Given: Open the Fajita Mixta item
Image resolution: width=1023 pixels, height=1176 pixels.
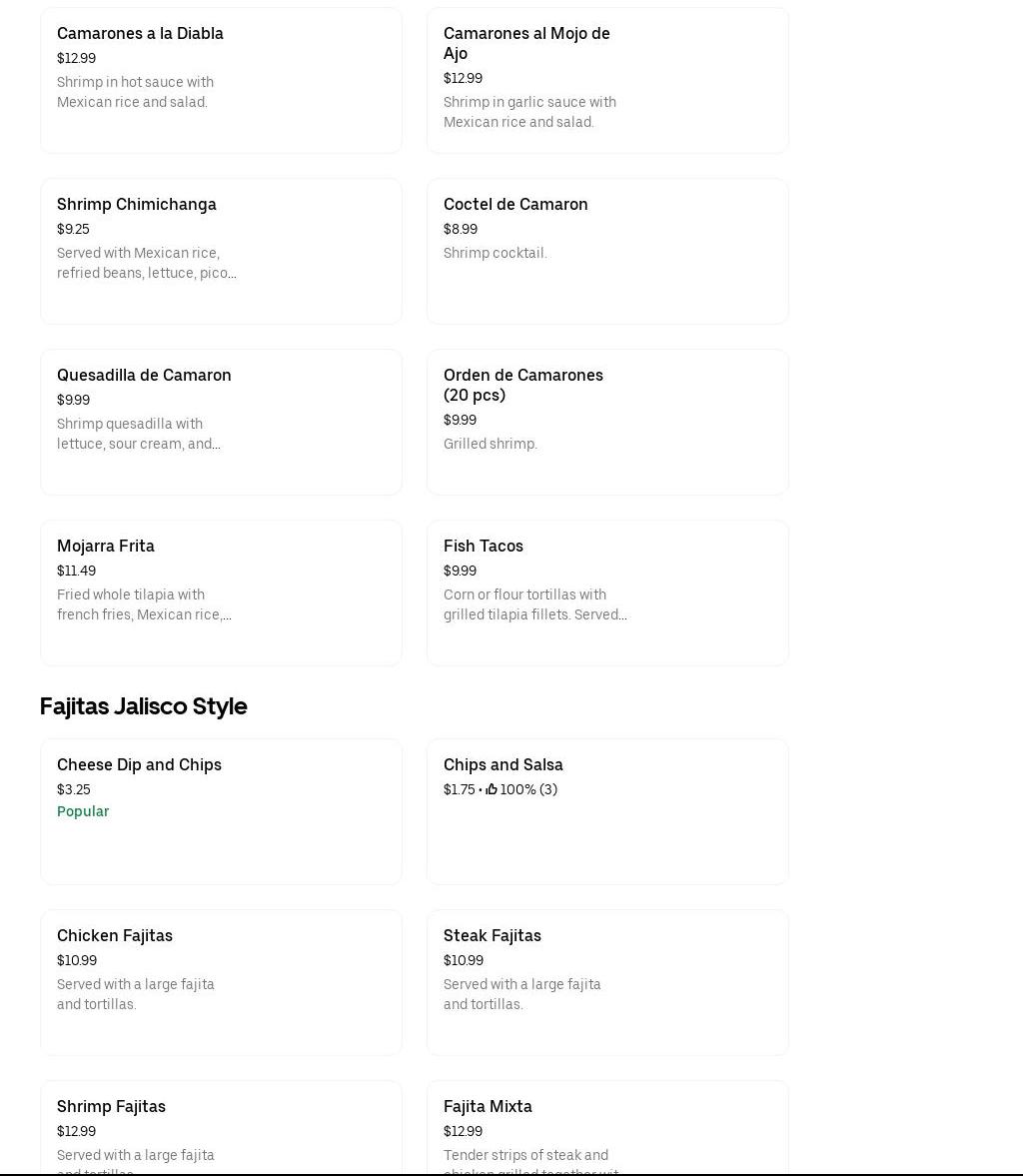Looking at the screenshot, I should point(607,1127).
